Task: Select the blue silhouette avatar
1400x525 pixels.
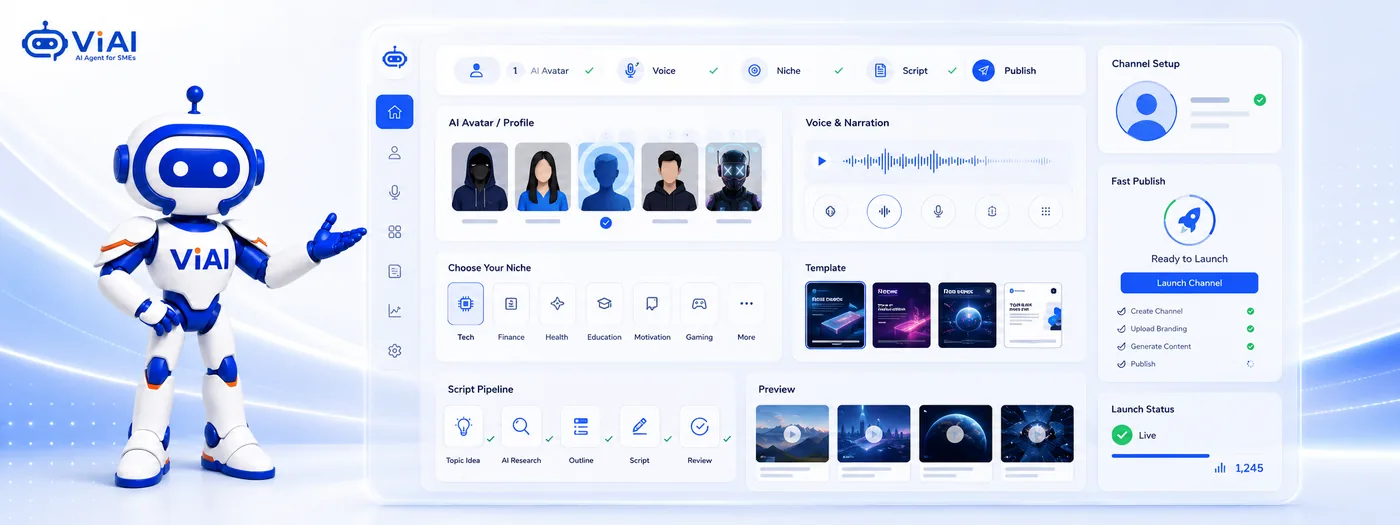Action: tap(606, 176)
